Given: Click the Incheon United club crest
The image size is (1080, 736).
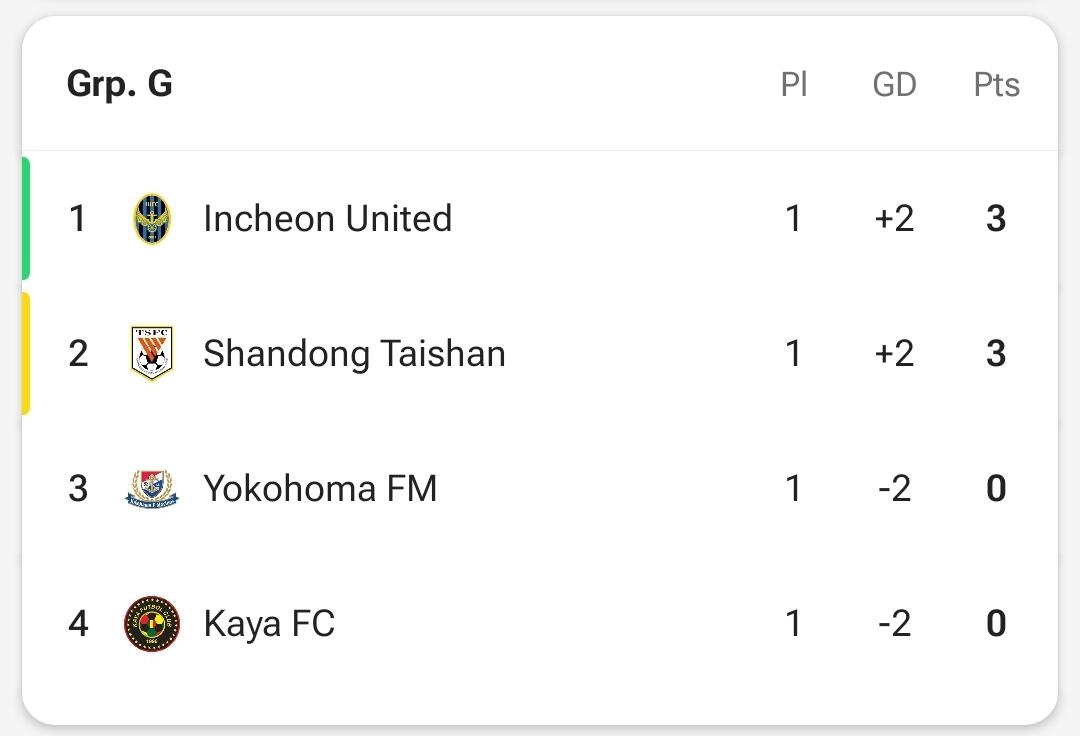Looking at the screenshot, I should click(152, 219).
